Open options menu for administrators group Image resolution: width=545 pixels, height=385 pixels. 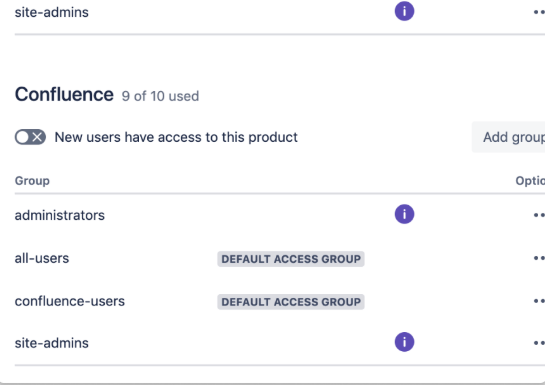click(x=539, y=215)
